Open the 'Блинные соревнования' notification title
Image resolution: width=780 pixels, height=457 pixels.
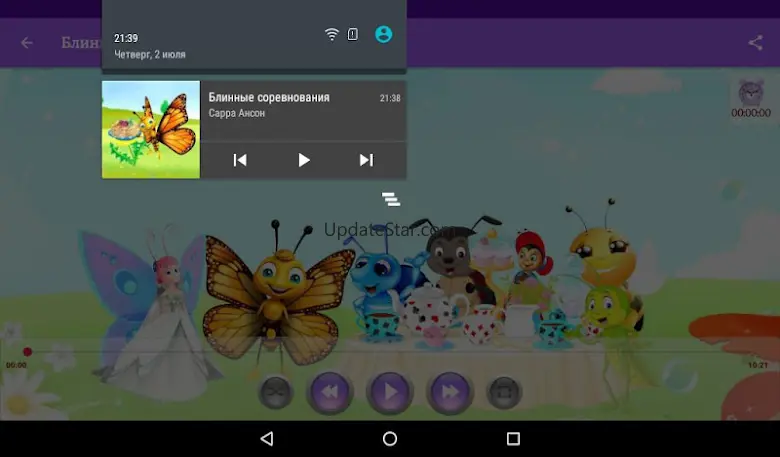point(269,97)
